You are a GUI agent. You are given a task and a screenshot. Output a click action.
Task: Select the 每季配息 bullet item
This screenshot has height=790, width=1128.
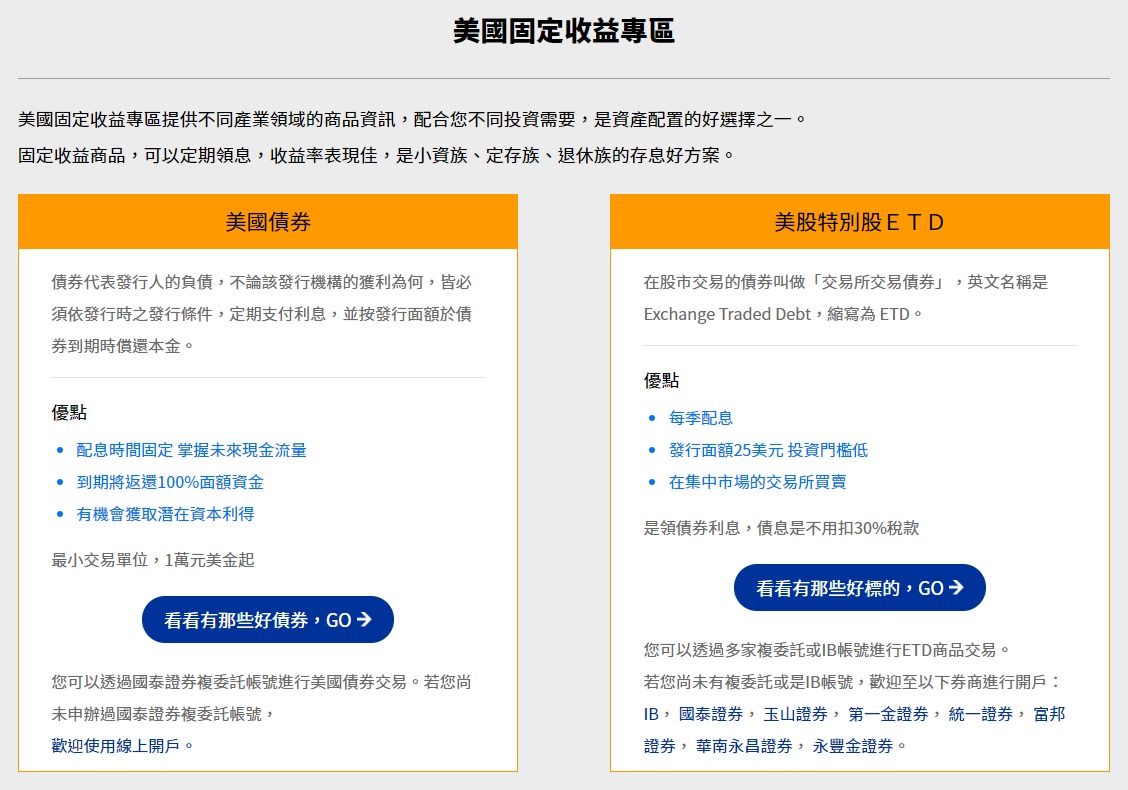701,418
